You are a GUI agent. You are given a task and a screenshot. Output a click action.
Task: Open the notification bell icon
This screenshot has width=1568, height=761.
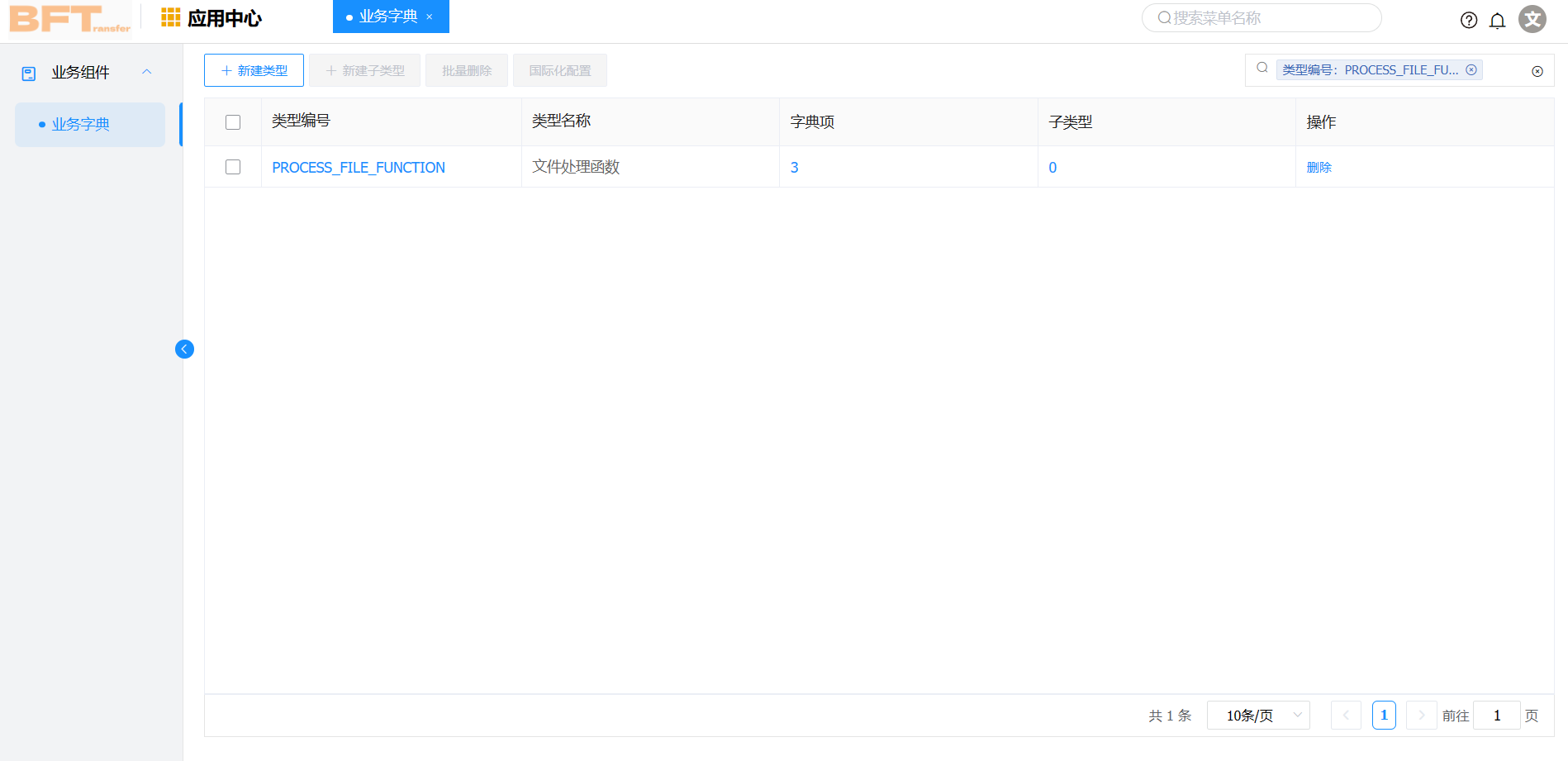[1498, 21]
